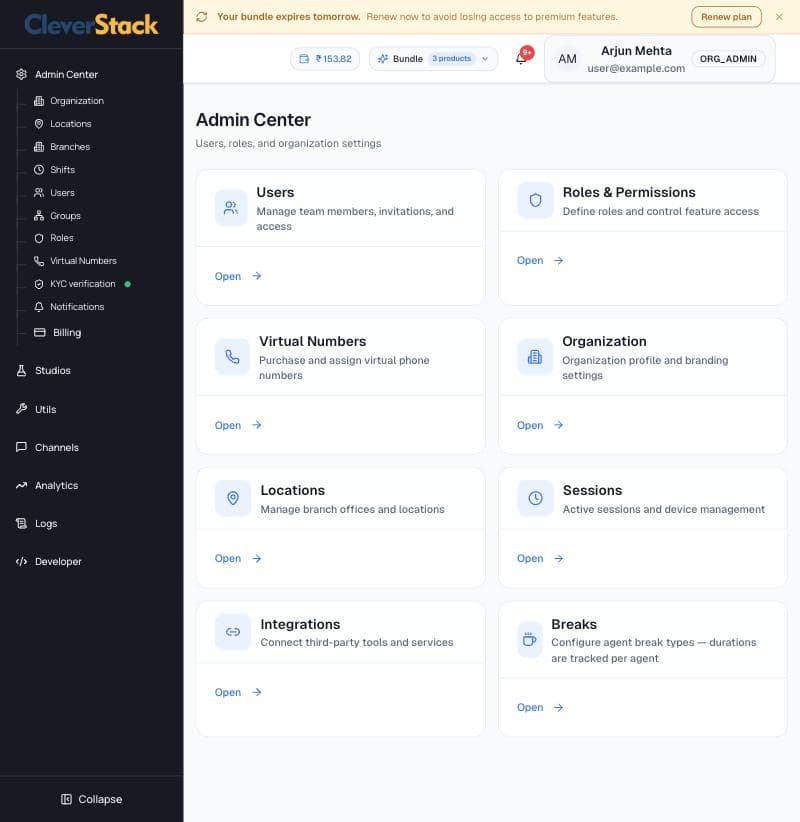Image resolution: width=800 pixels, height=822 pixels.
Task: Open the Users card link
Action: tap(238, 276)
